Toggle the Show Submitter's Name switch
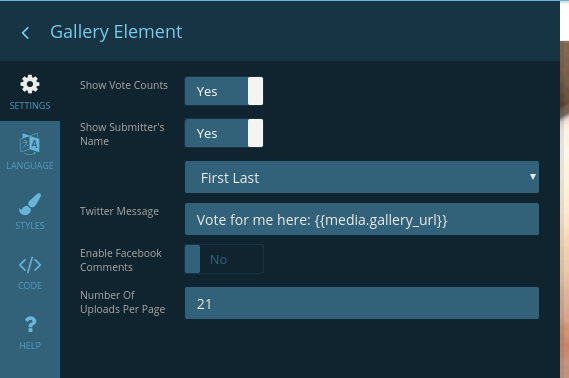This screenshot has width=569, height=378. (224, 133)
